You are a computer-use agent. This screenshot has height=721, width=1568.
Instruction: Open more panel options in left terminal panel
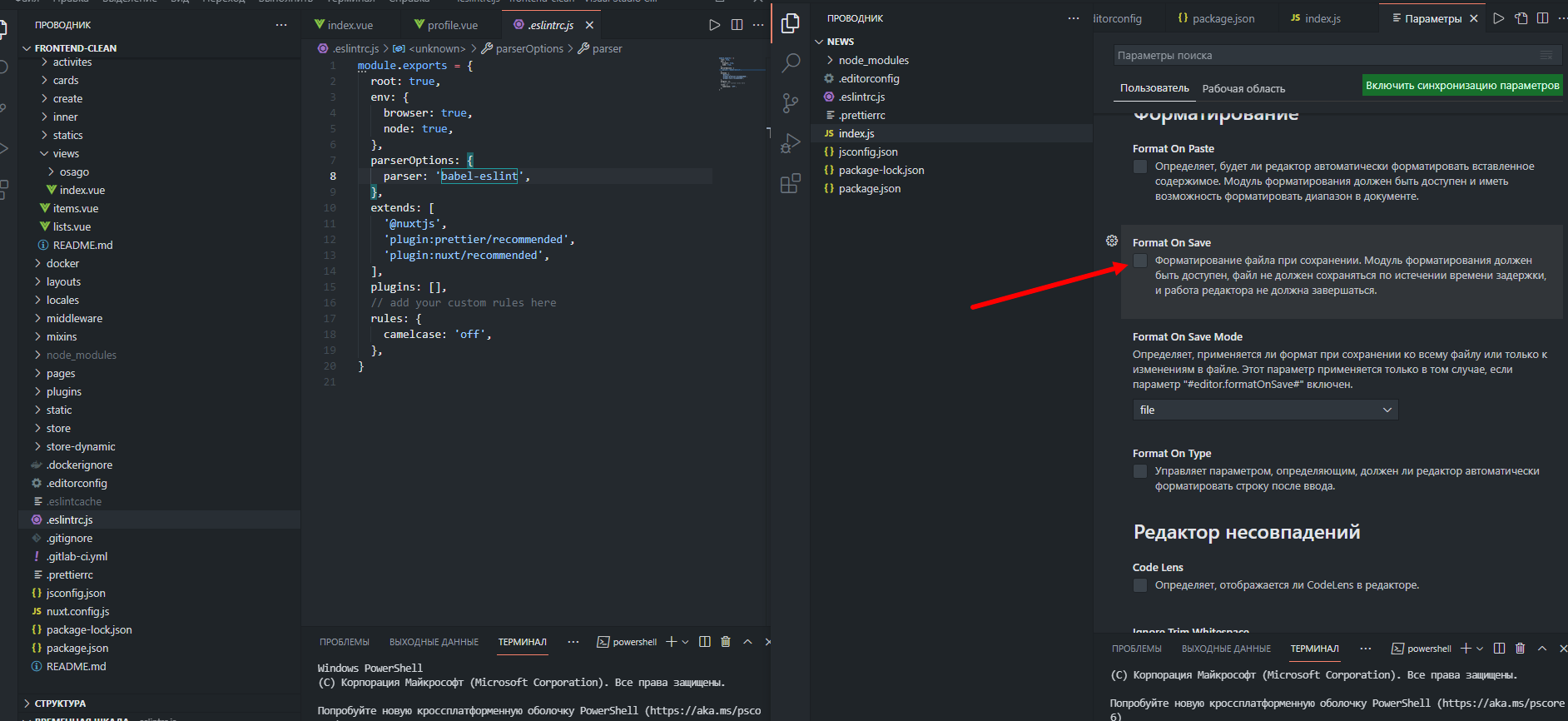573,642
